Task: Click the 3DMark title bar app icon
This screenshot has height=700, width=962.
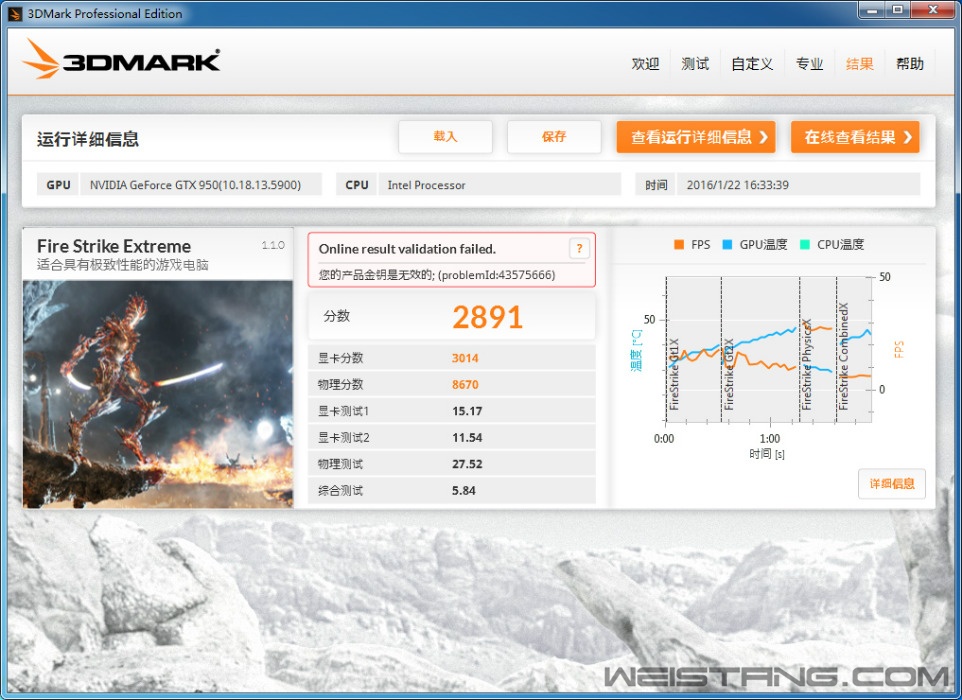Action: 15,13
